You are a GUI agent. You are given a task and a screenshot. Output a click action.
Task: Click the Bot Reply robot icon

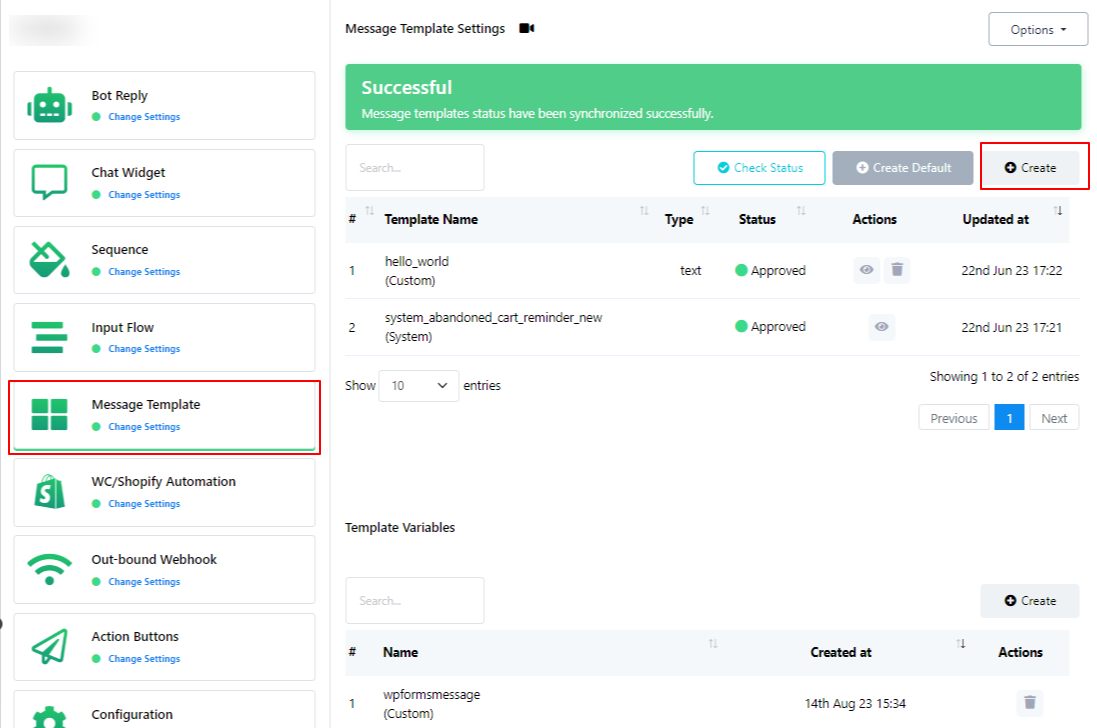click(x=49, y=105)
